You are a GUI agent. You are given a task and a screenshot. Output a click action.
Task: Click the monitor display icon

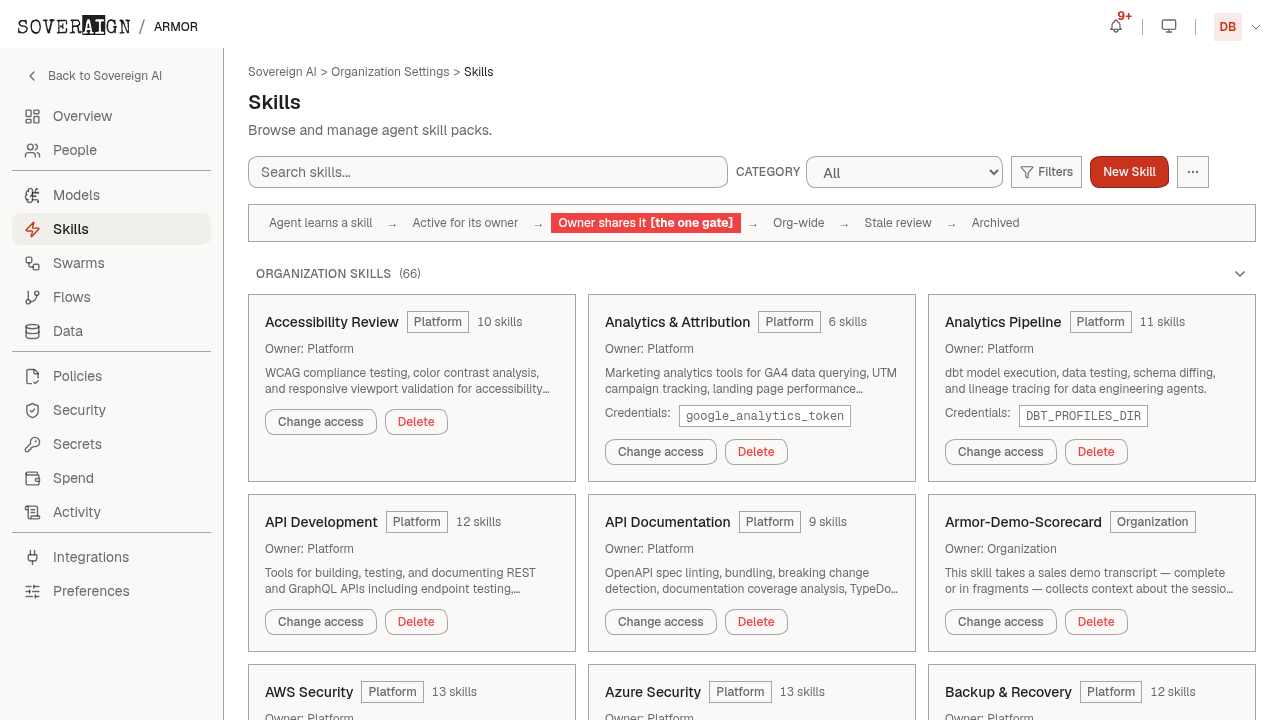[1169, 26]
